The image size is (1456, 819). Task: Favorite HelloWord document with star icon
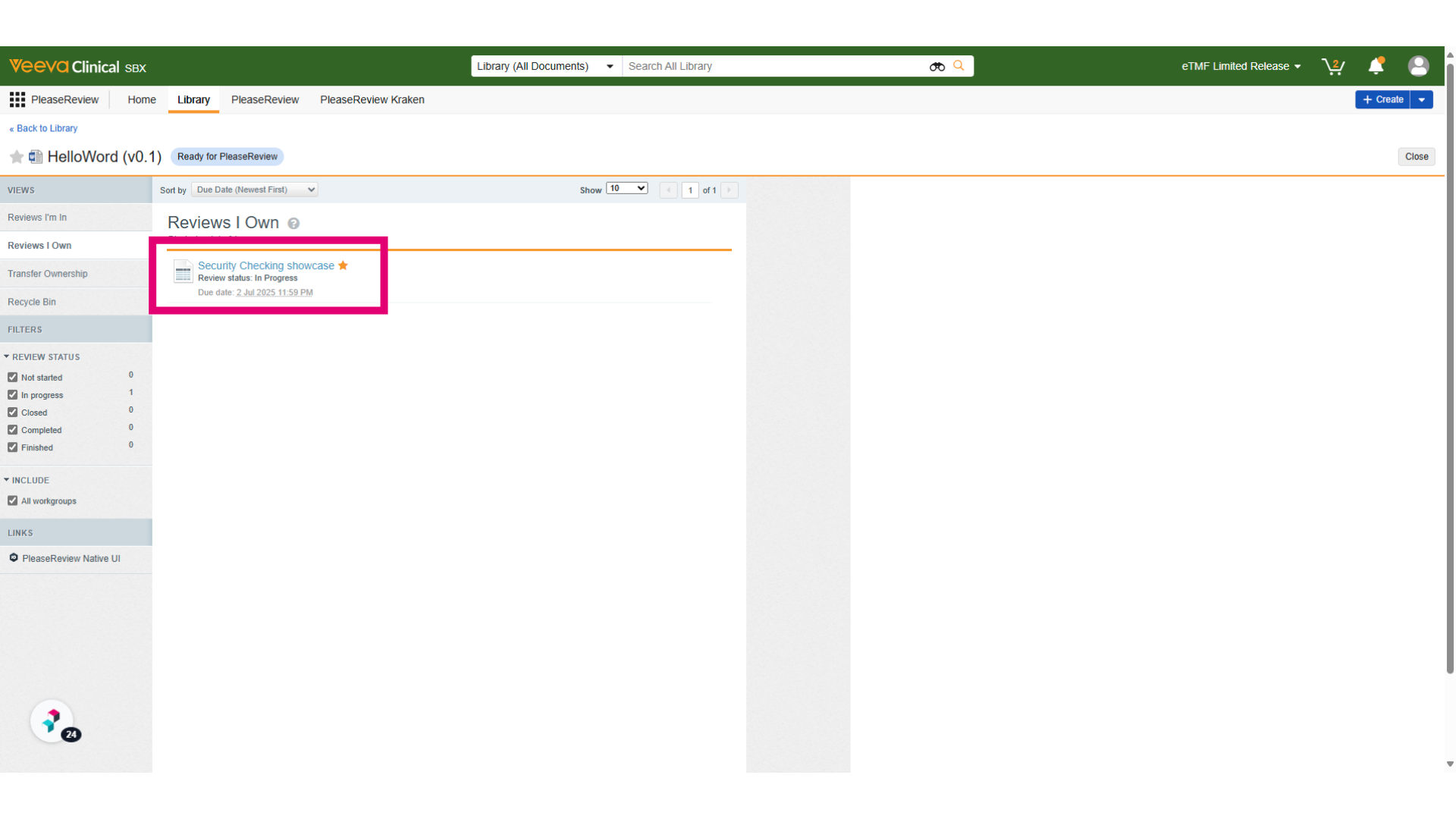17,157
